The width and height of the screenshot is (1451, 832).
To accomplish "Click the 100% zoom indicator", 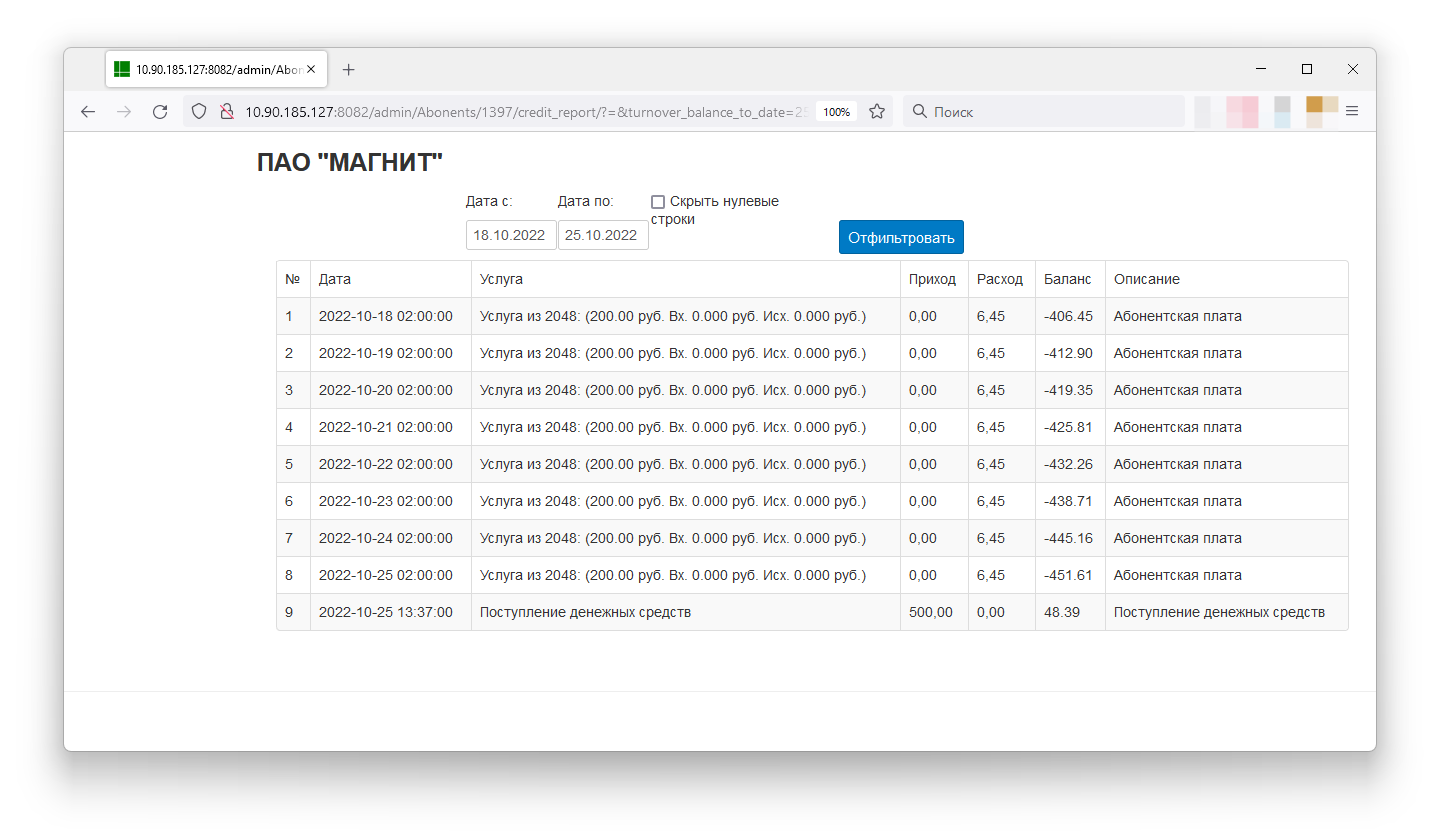I will point(836,112).
